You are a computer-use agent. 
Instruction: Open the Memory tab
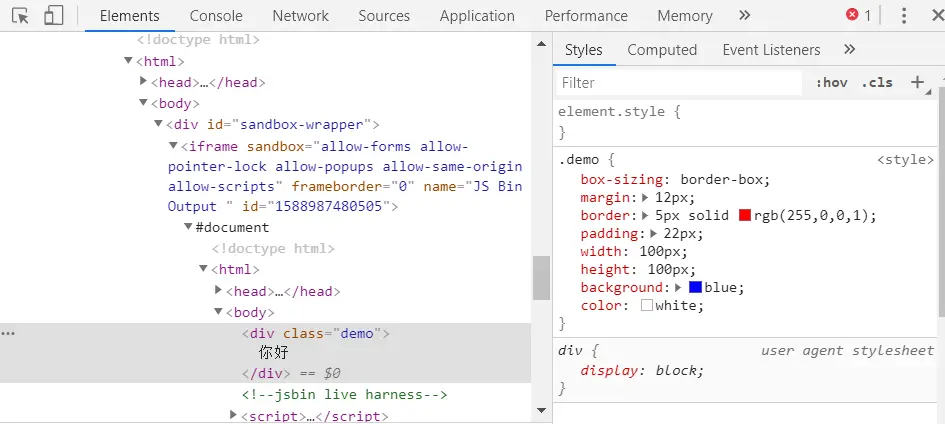point(685,16)
